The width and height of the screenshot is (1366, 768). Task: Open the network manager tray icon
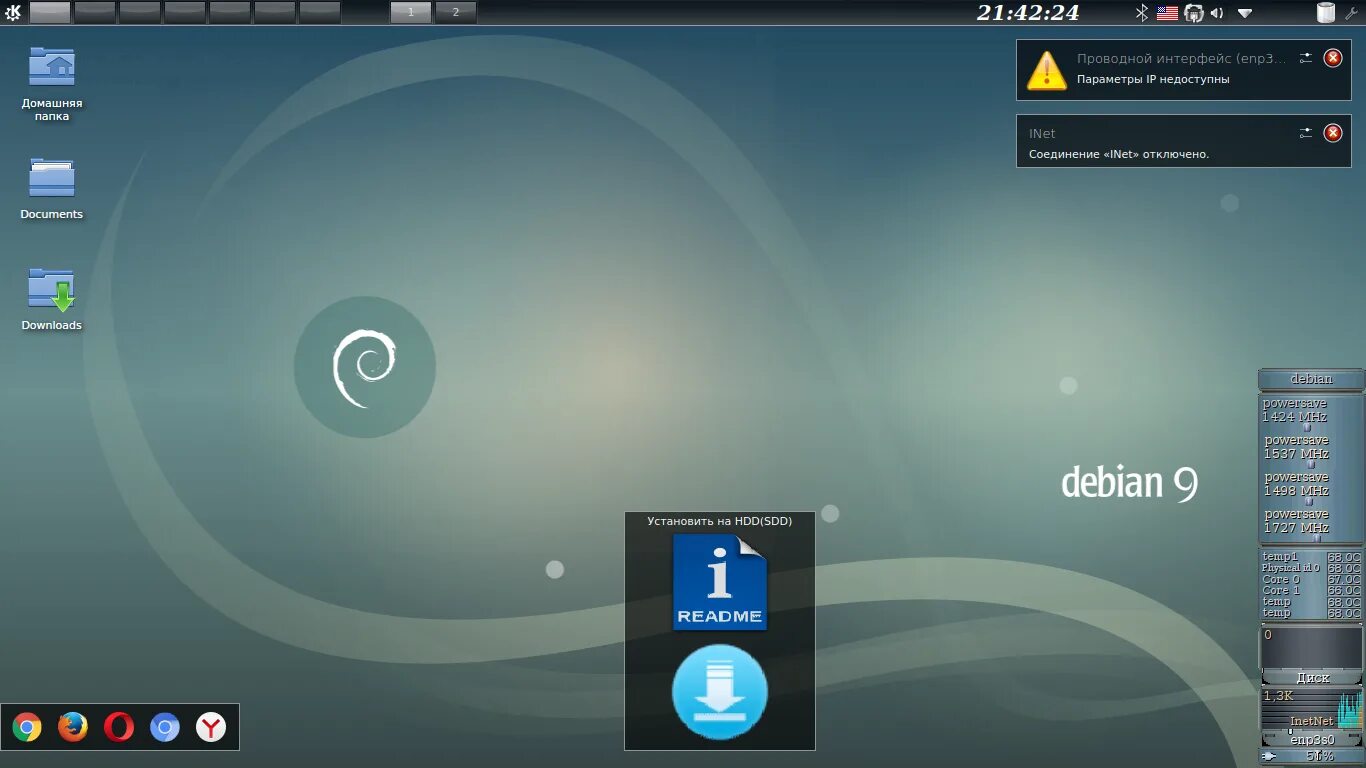(x=1193, y=13)
